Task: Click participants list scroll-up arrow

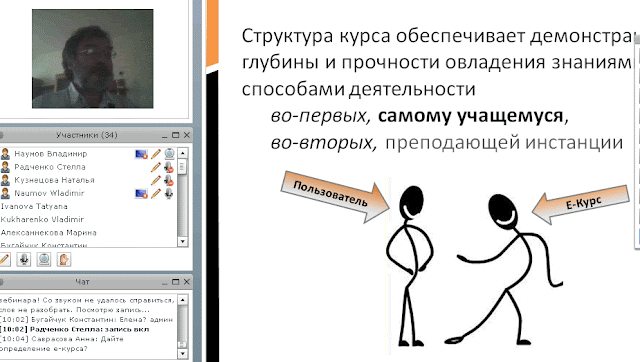Action: [x=182, y=153]
